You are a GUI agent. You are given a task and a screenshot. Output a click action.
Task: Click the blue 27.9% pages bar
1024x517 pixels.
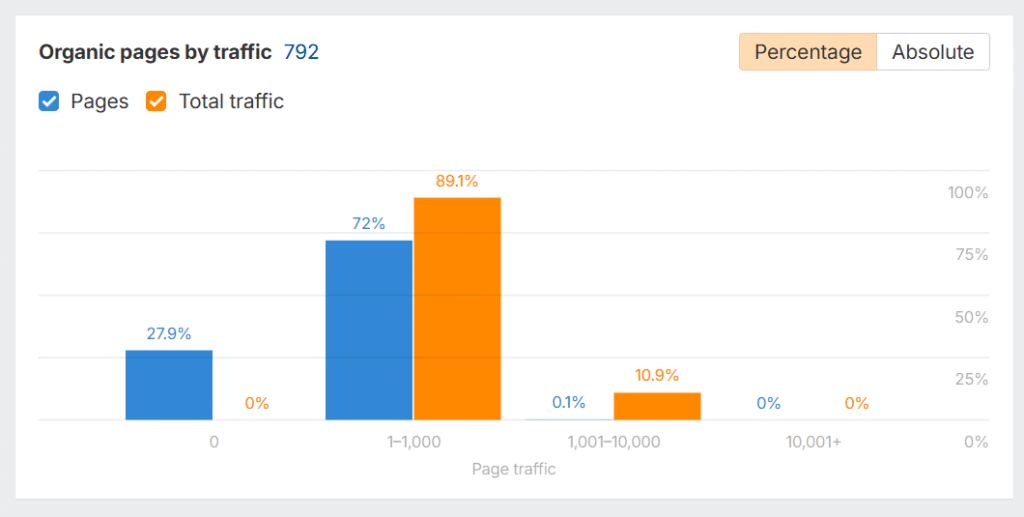coord(169,385)
